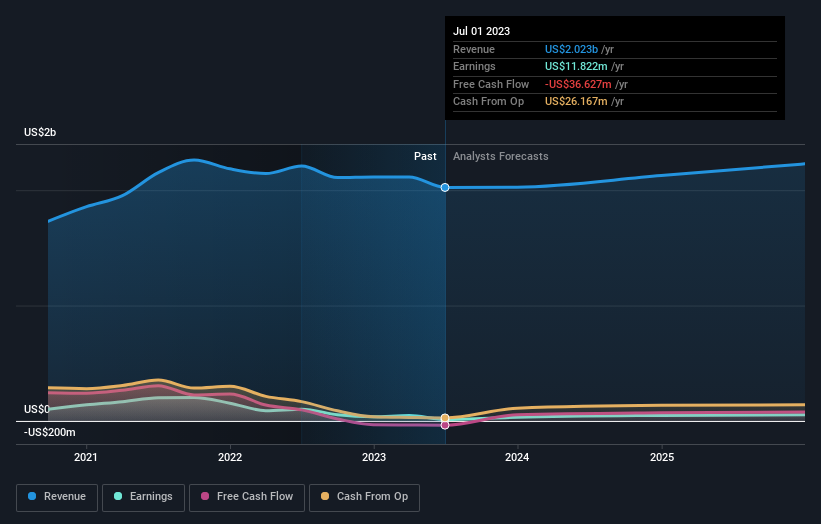Click the Jul 01 2023 tooltip date
Image resolution: width=821 pixels, height=524 pixels.
pyautogui.click(x=481, y=31)
